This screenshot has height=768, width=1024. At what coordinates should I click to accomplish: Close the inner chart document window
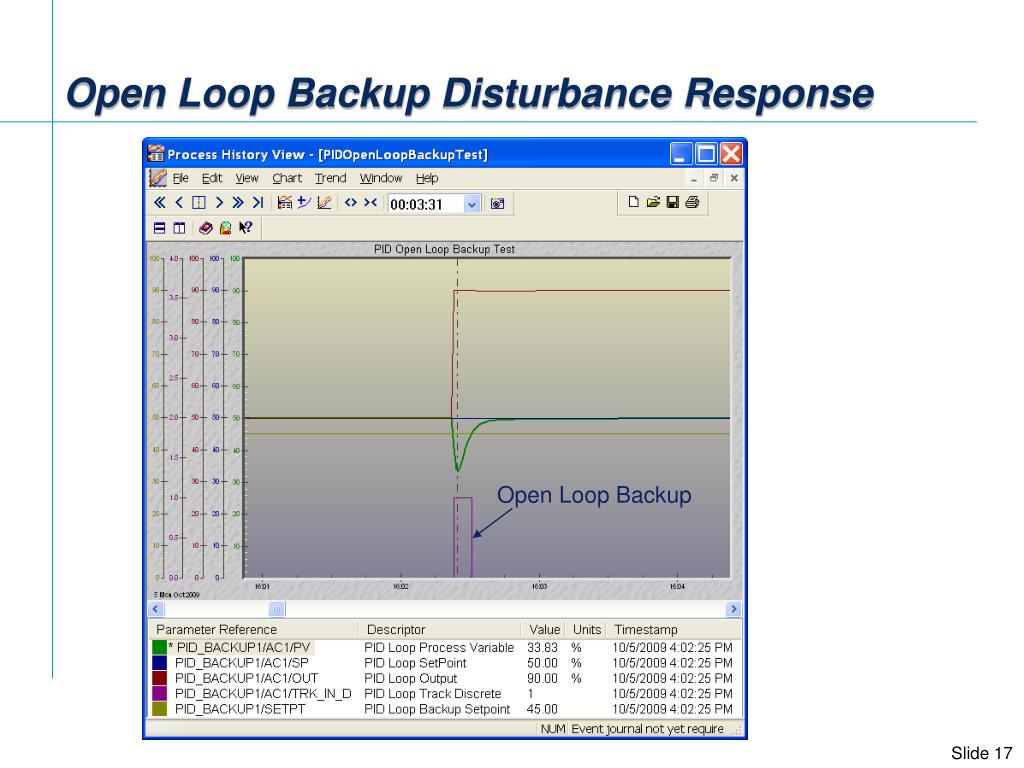[734, 178]
